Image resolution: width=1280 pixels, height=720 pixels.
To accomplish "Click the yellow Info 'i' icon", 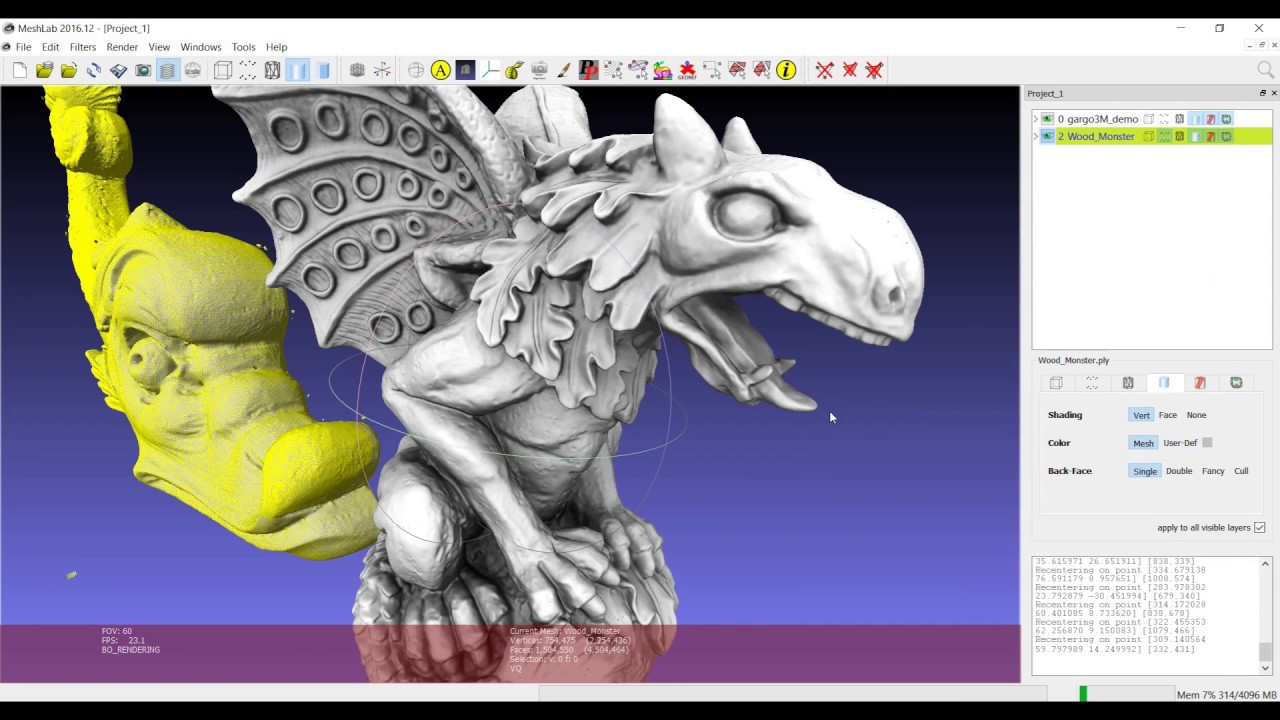I will [786, 70].
